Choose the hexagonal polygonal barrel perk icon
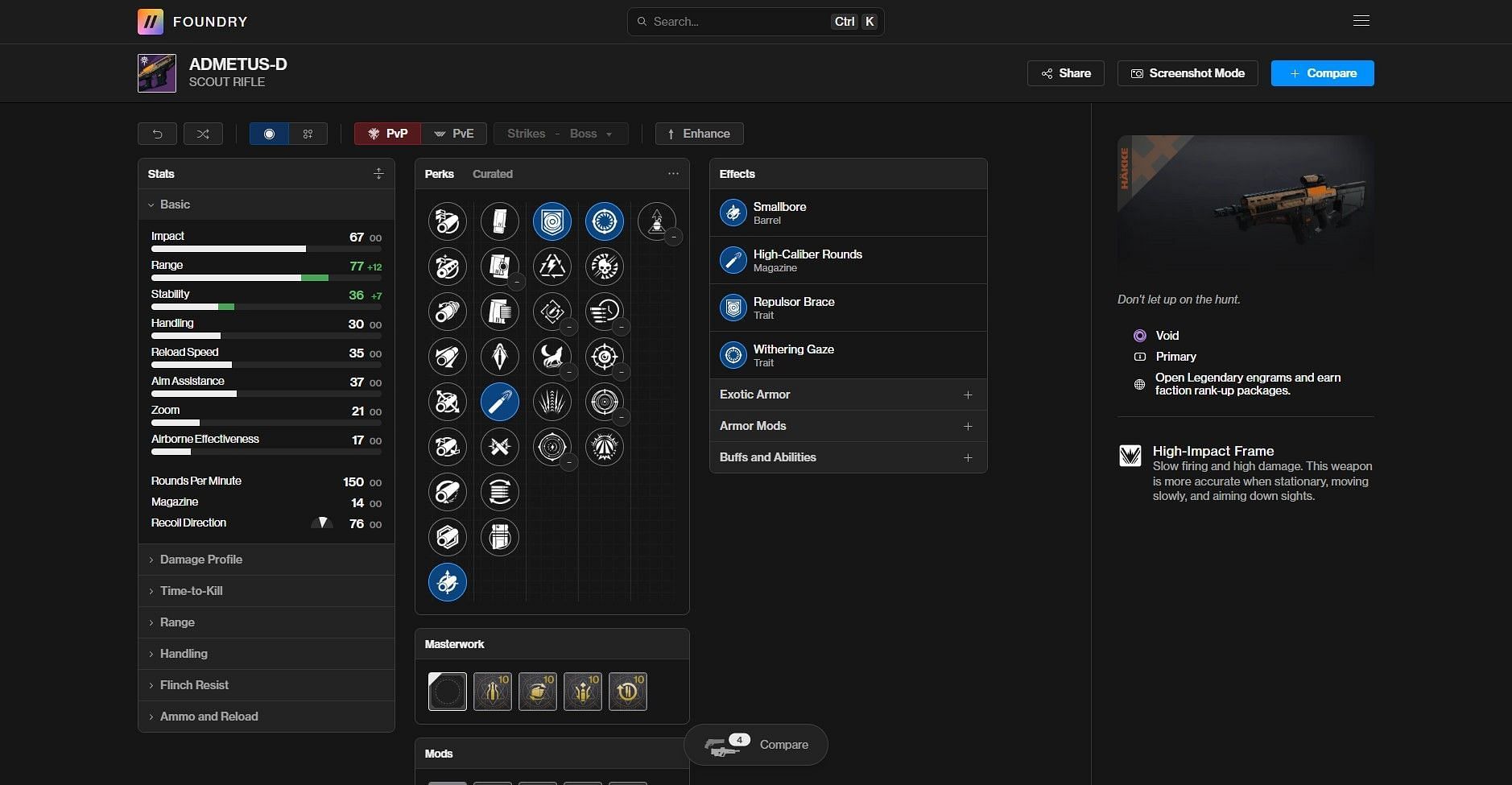 447,537
